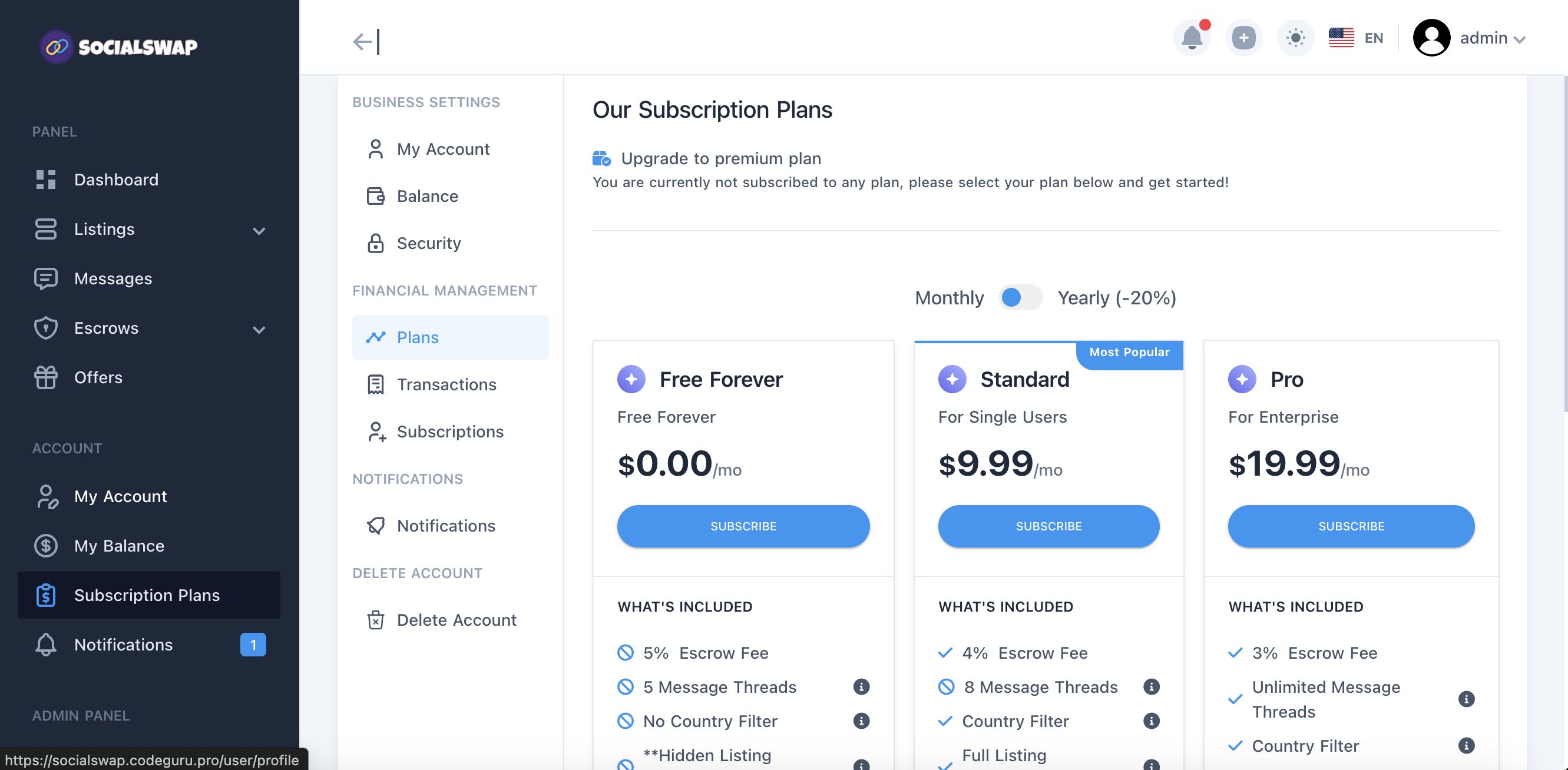Toggle the light/dark theme sun icon

click(1295, 38)
